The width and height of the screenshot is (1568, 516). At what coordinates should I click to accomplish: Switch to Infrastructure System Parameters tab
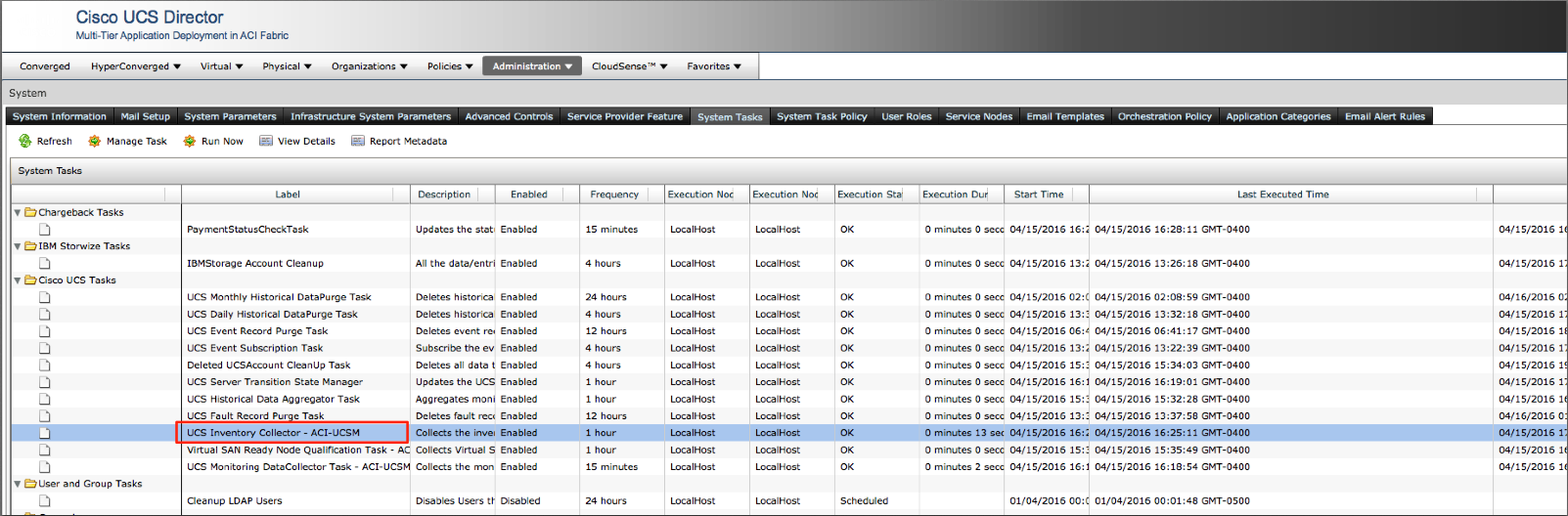point(371,116)
